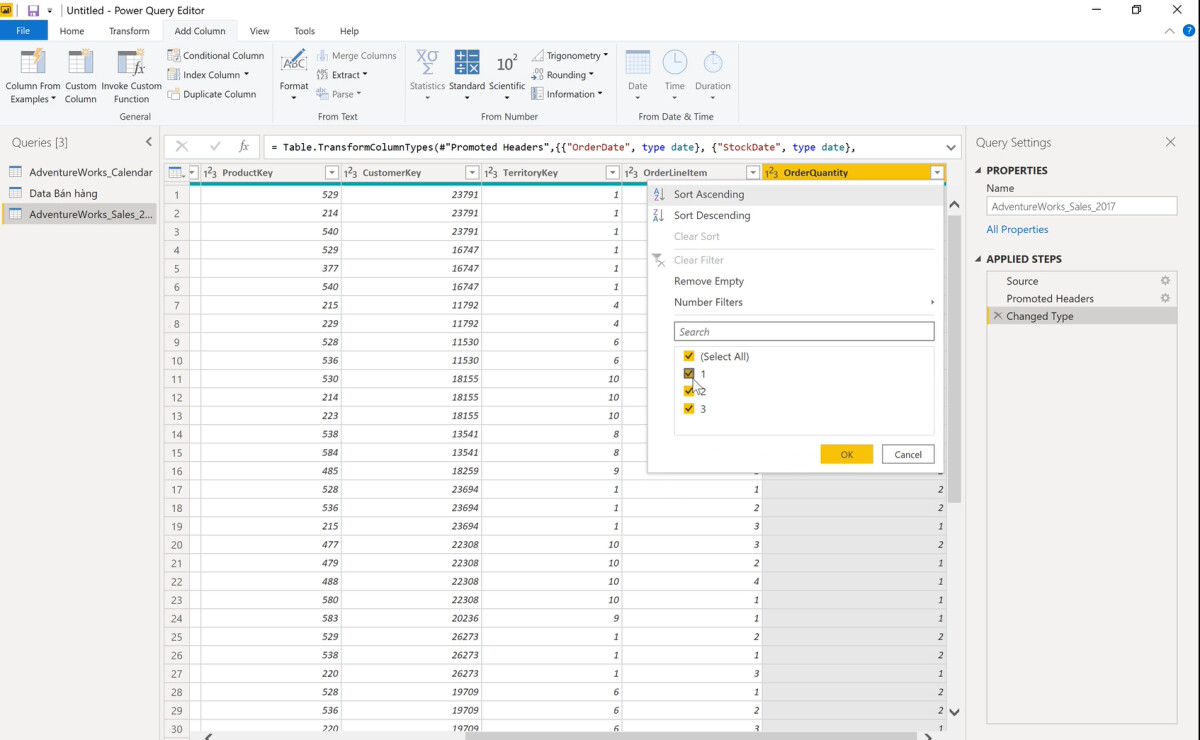Uncheck value 2 in the filter list
The width and height of the screenshot is (1200, 740).
coord(689,390)
